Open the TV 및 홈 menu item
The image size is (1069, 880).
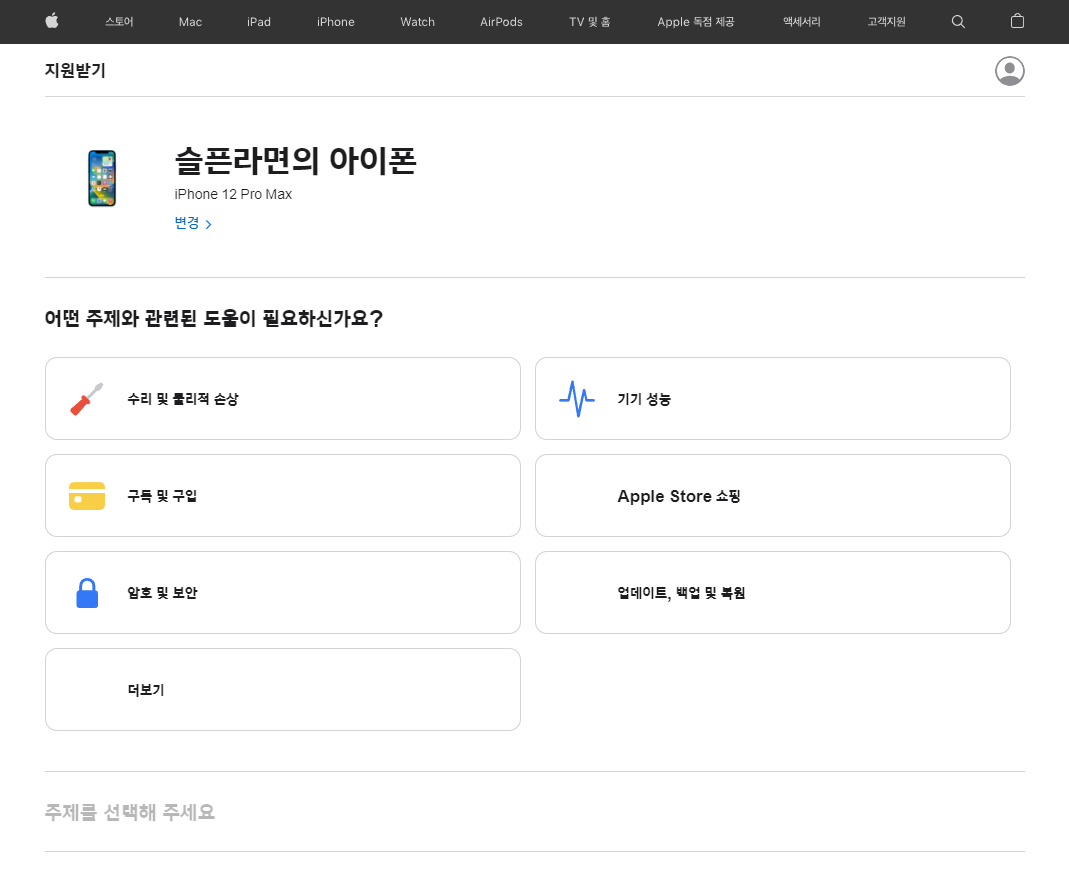[x=590, y=22]
